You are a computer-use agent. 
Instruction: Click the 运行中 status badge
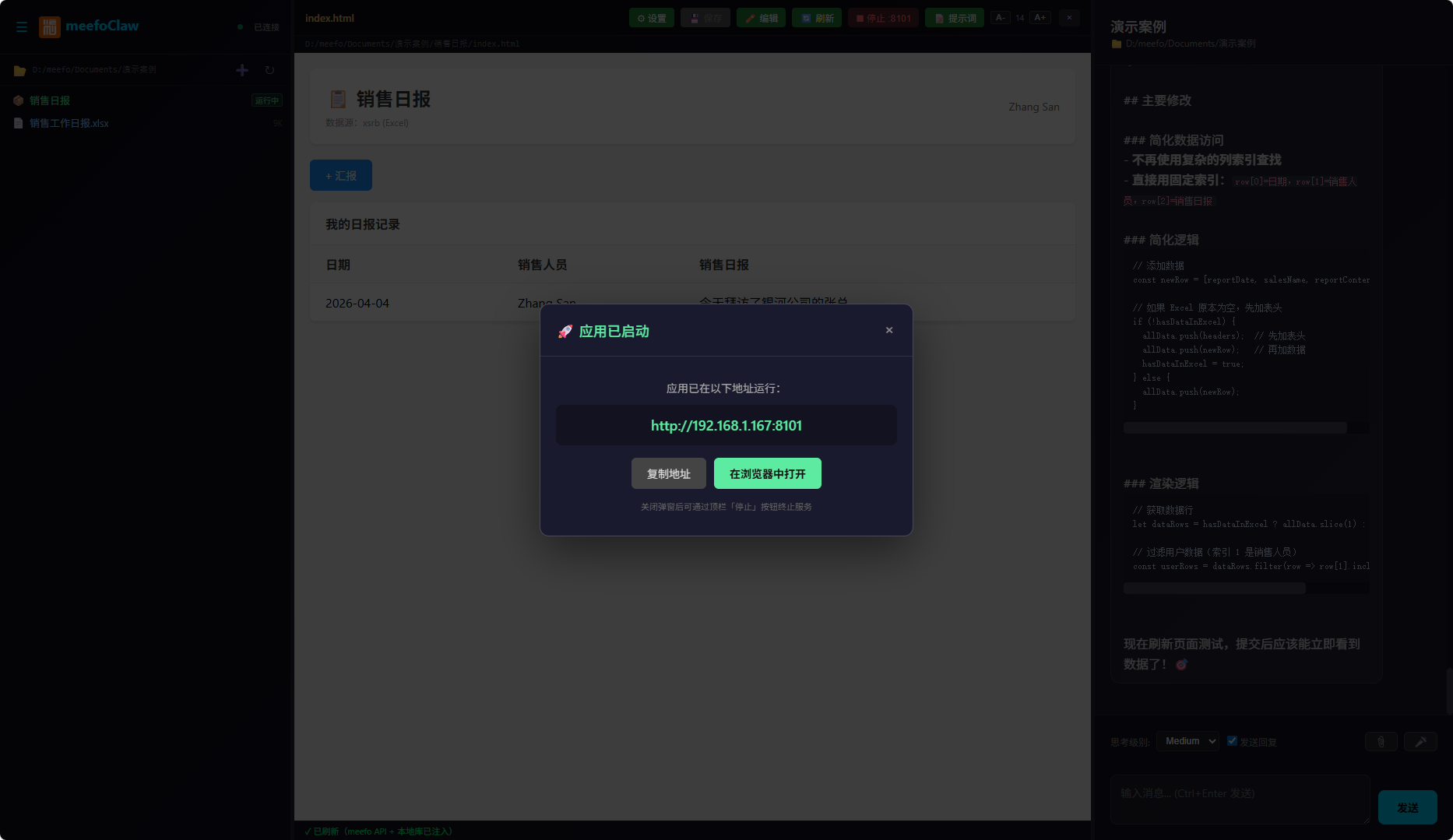(x=266, y=100)
